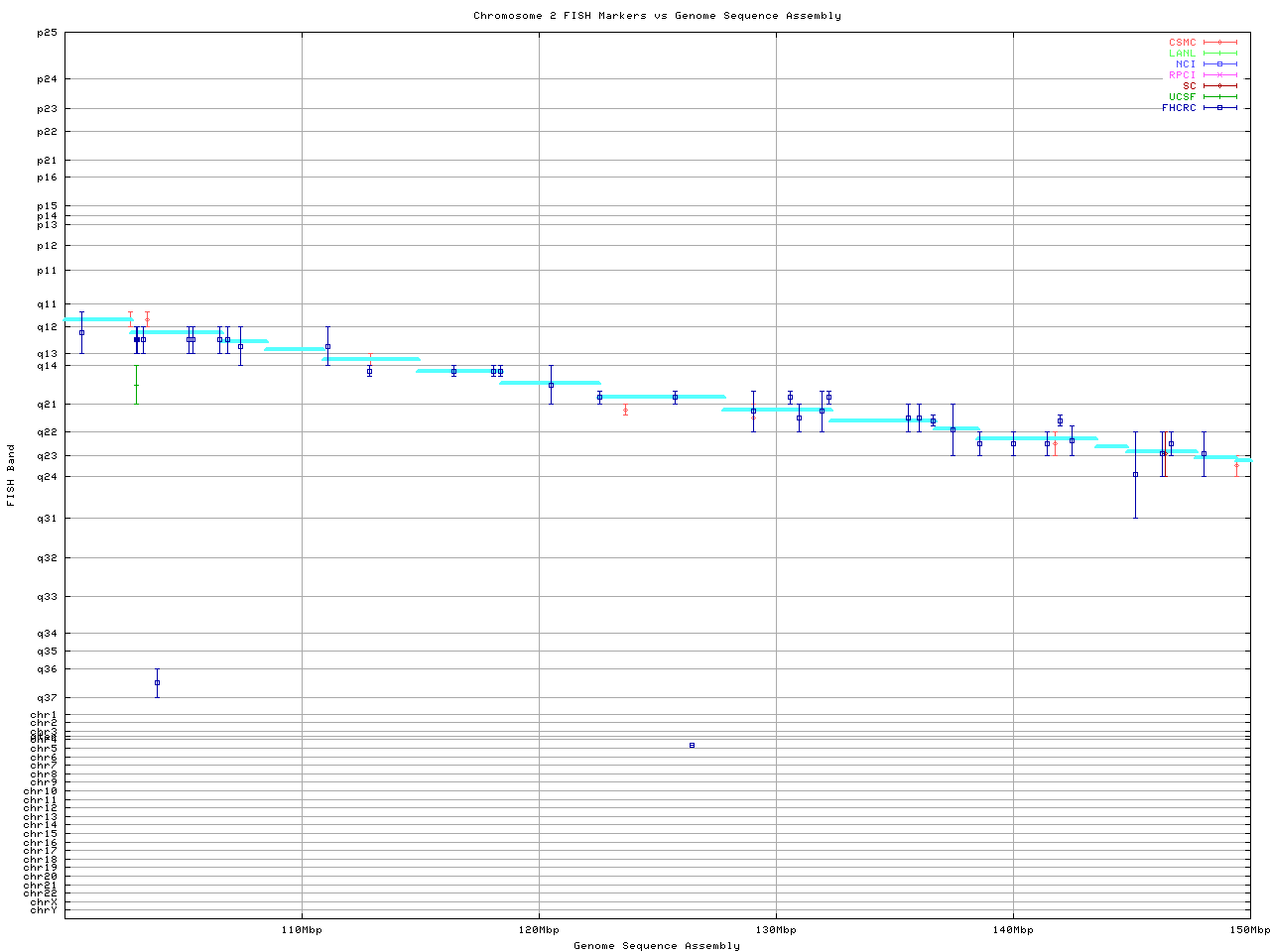Click the FHCRC legend line sample

pos(1219,108)
